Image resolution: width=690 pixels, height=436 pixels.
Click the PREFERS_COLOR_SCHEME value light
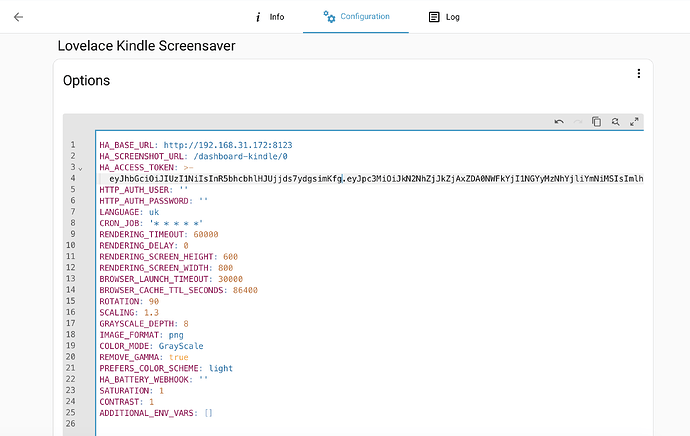point(220,368)
